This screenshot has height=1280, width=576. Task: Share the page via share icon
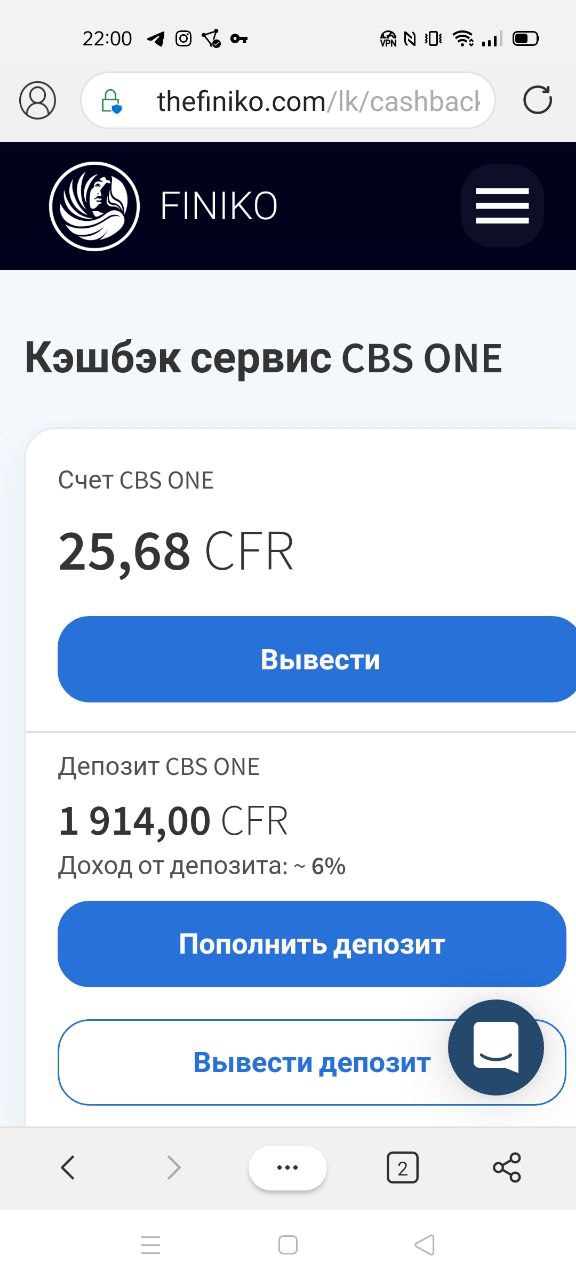pyautogui.click(x=507, y=1167)
